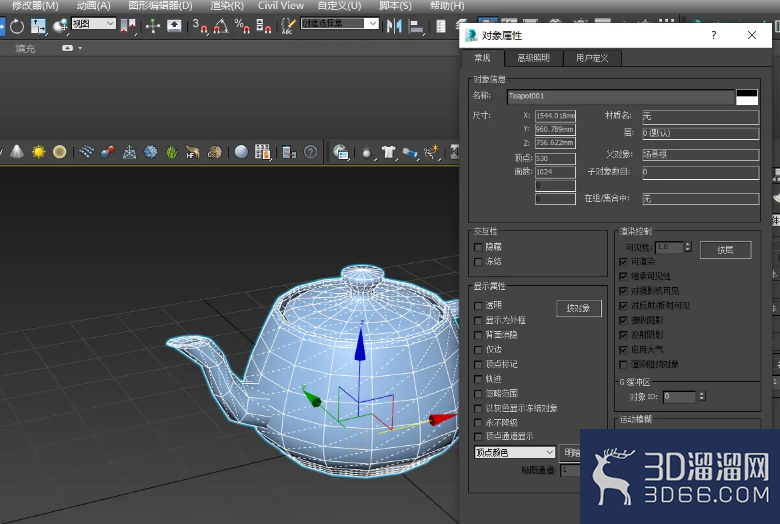Click the cone primitive icon
This screenshot has width=780, height=524.
click(x=17, y=151)
